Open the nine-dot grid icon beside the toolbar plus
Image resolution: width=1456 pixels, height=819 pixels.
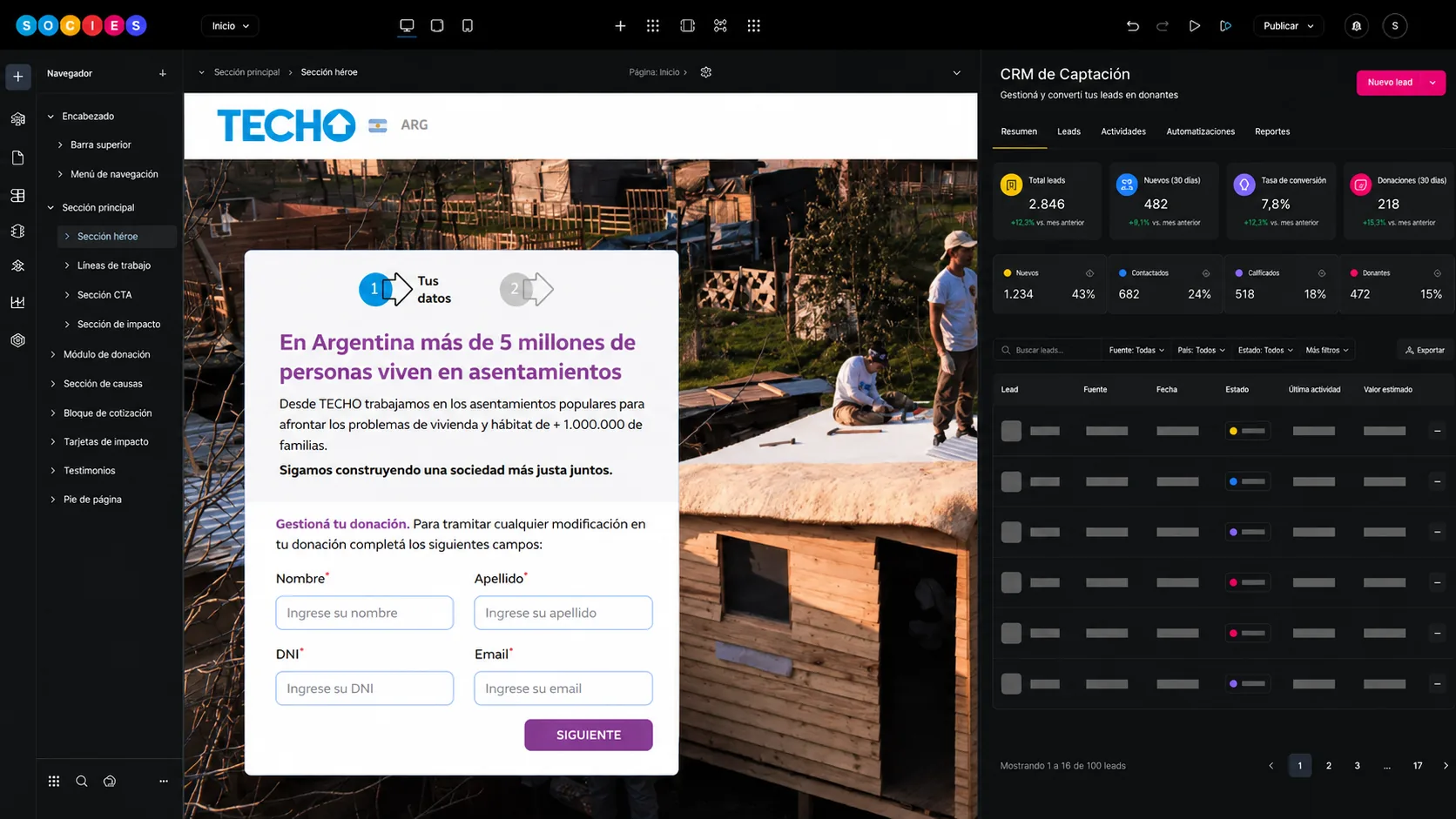tap(653, 26)
